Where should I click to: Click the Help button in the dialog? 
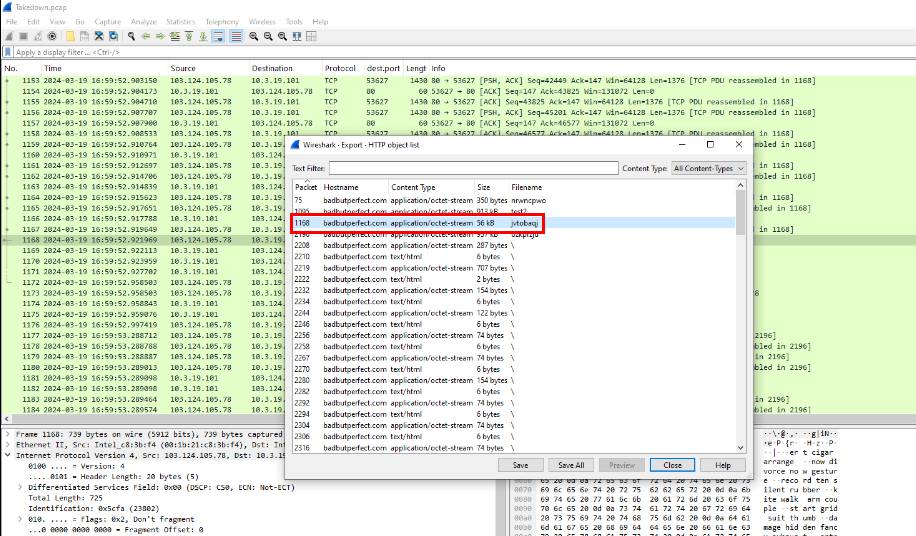[723, 465]
